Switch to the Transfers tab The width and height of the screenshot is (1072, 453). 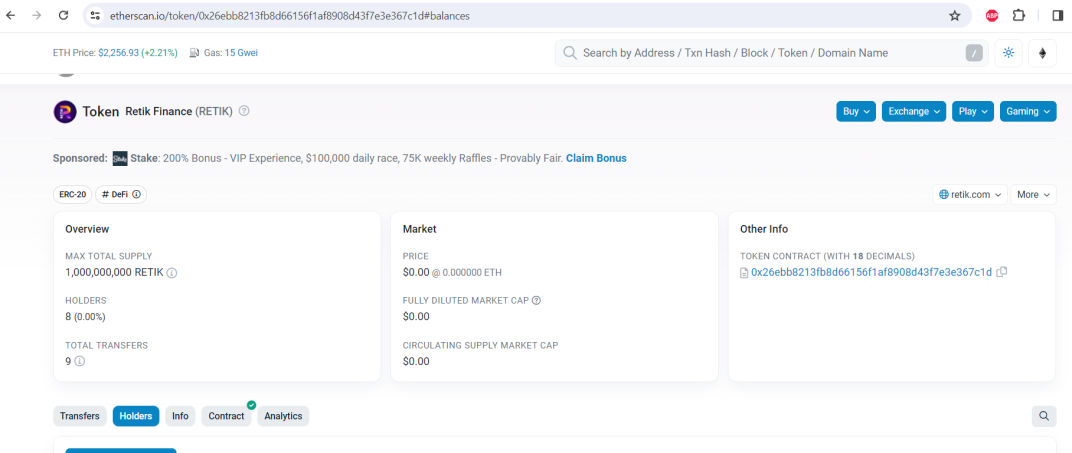click(x=80, y=416)
